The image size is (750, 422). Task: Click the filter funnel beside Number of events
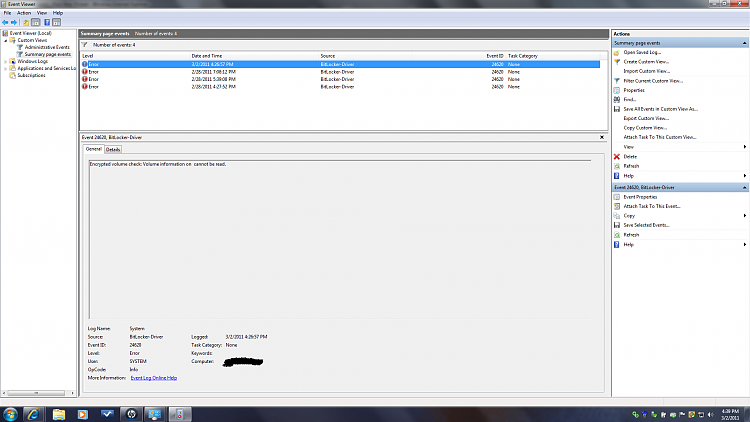85,45
